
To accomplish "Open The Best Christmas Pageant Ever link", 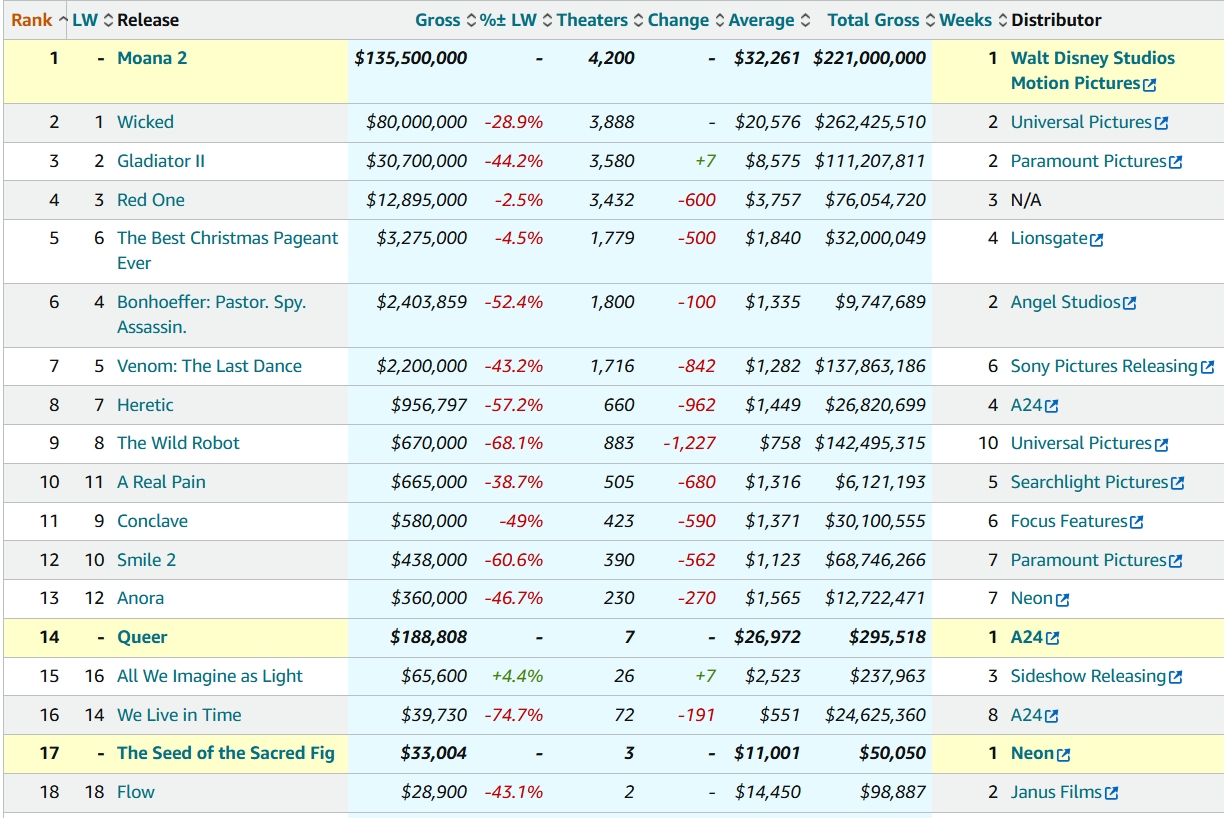I will tap(228, 250).
